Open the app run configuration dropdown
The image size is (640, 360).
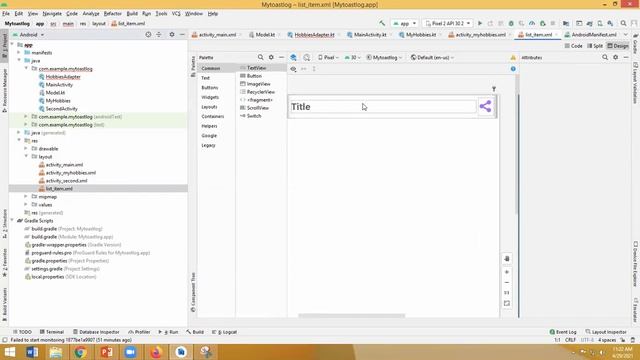[404, 23]
